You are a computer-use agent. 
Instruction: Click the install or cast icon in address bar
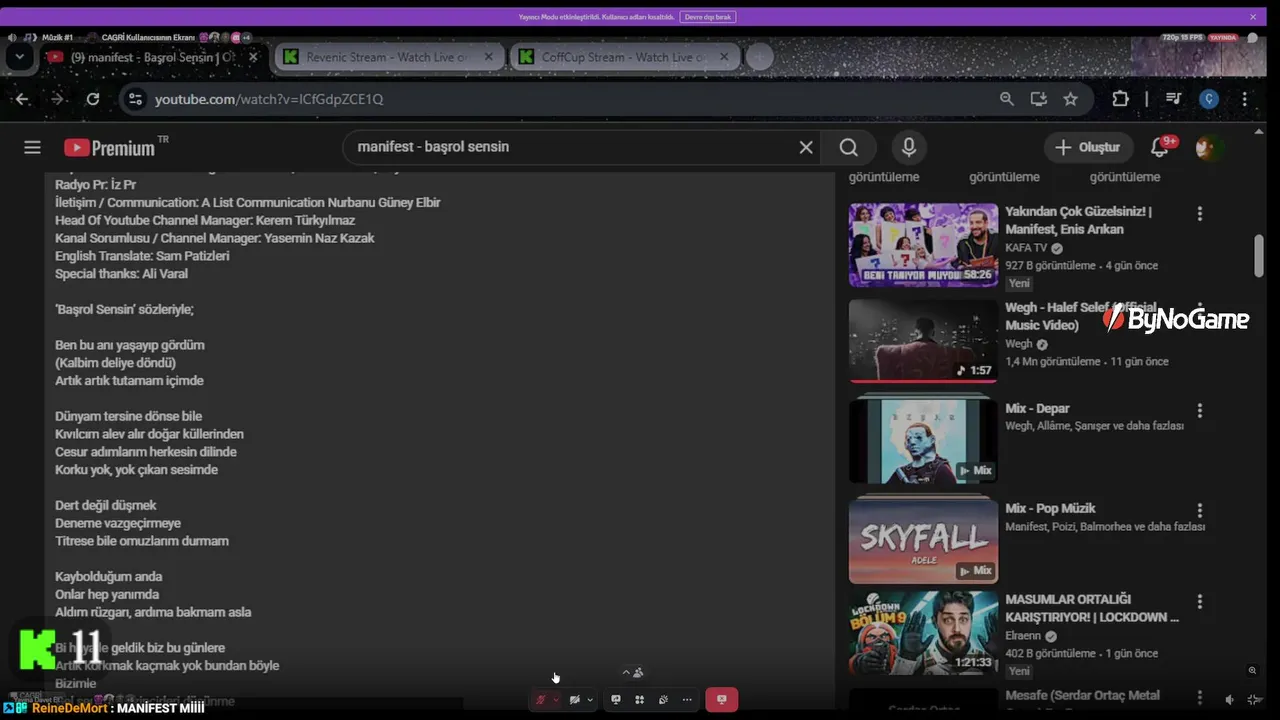pos(1039,99)
